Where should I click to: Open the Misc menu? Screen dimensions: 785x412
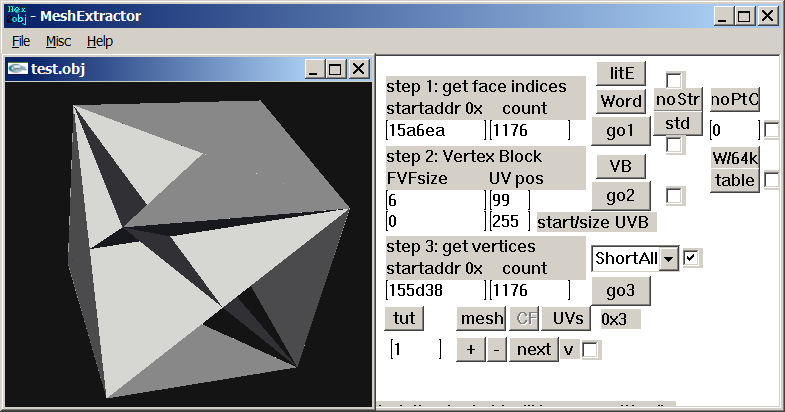(x=58, y=41)
